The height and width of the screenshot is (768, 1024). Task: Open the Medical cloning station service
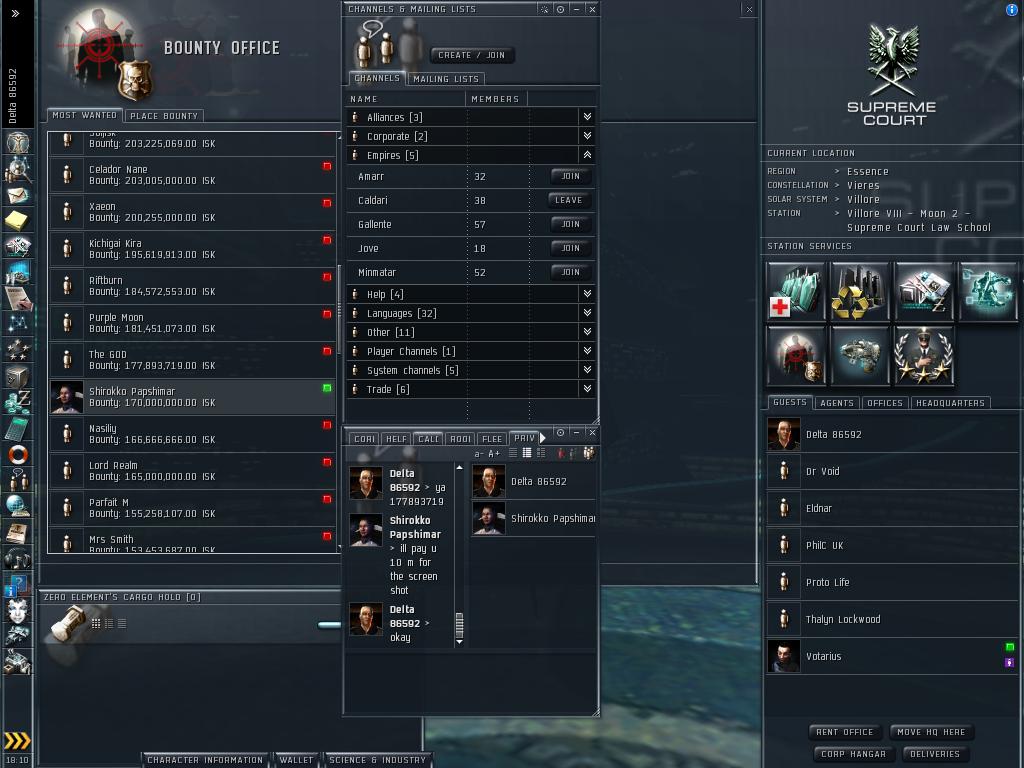(x=796, y=291)
